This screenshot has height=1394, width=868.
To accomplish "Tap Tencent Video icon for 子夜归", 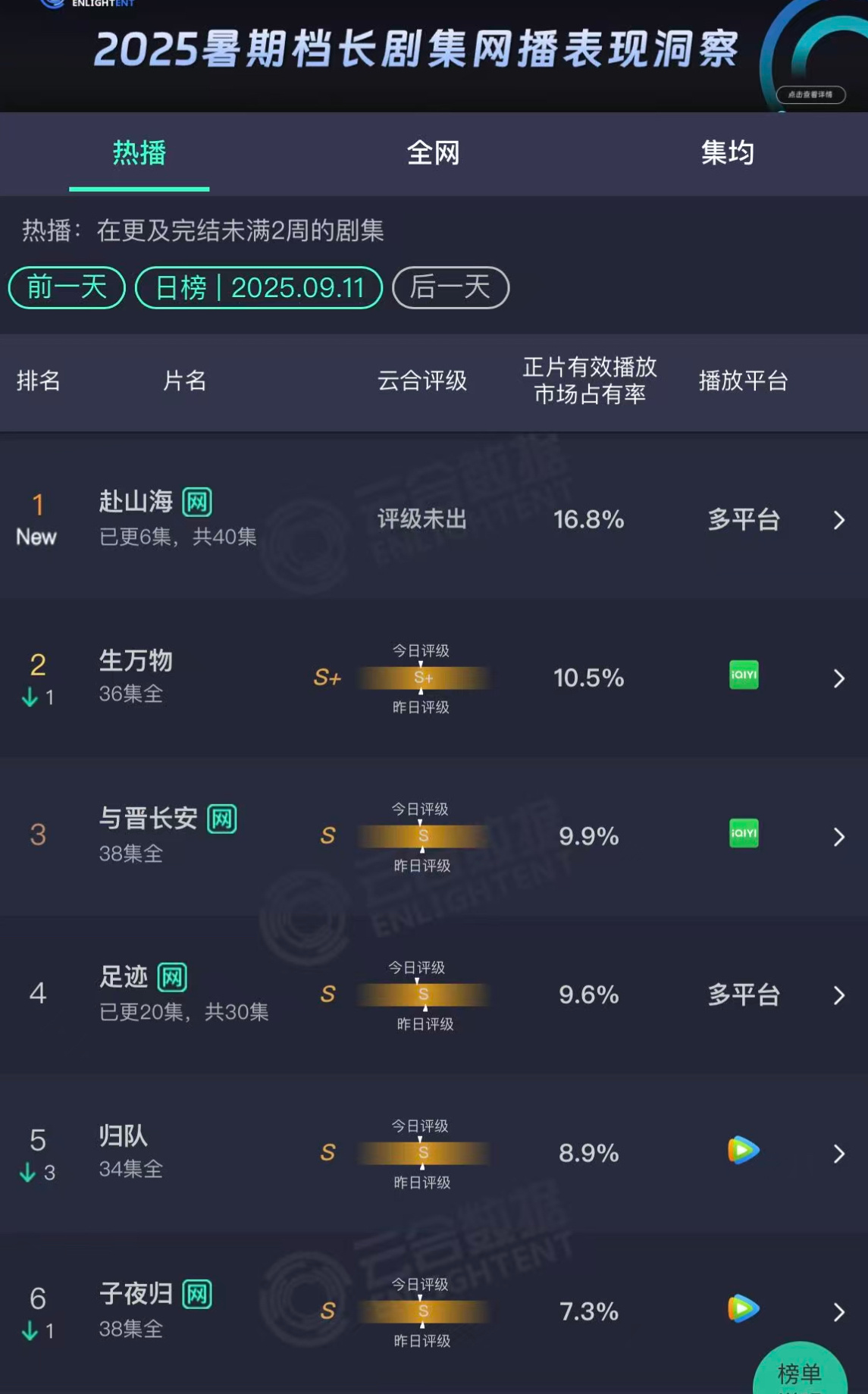I will click(744, 1308).
